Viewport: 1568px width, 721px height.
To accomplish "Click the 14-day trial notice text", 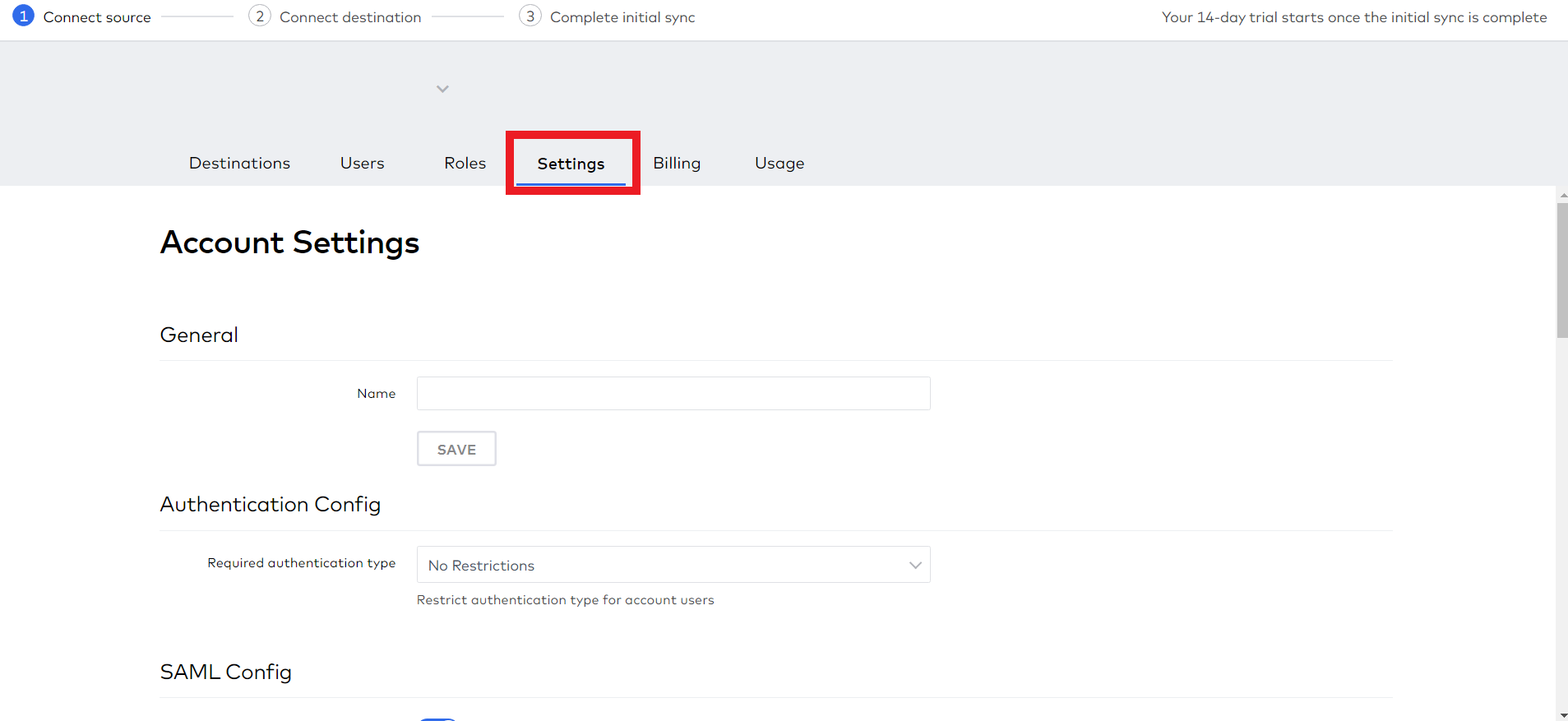I will pyautogui.click(x=1353, y=17).
